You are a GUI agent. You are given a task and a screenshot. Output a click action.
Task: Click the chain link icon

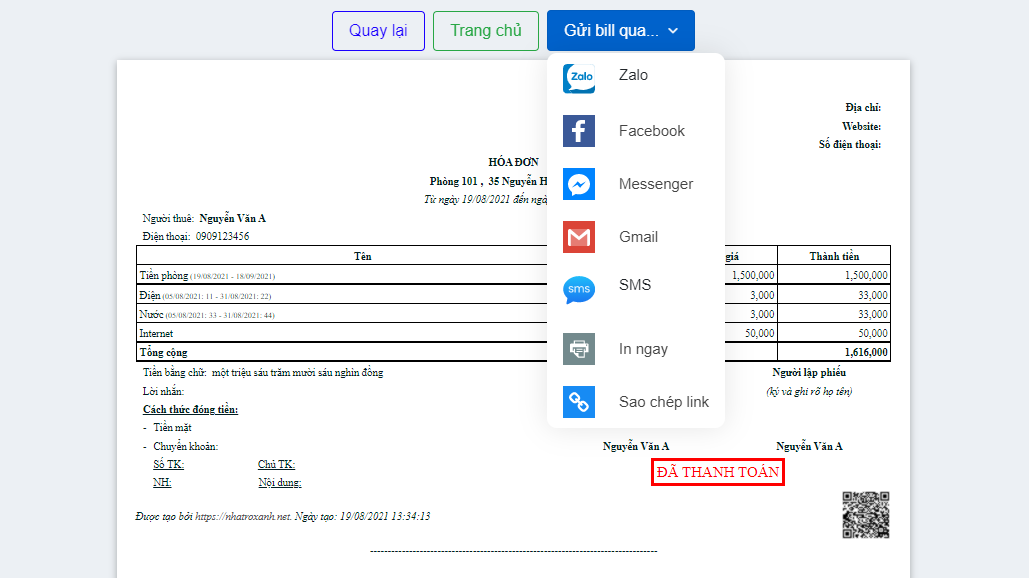click(x=579, y=402)
